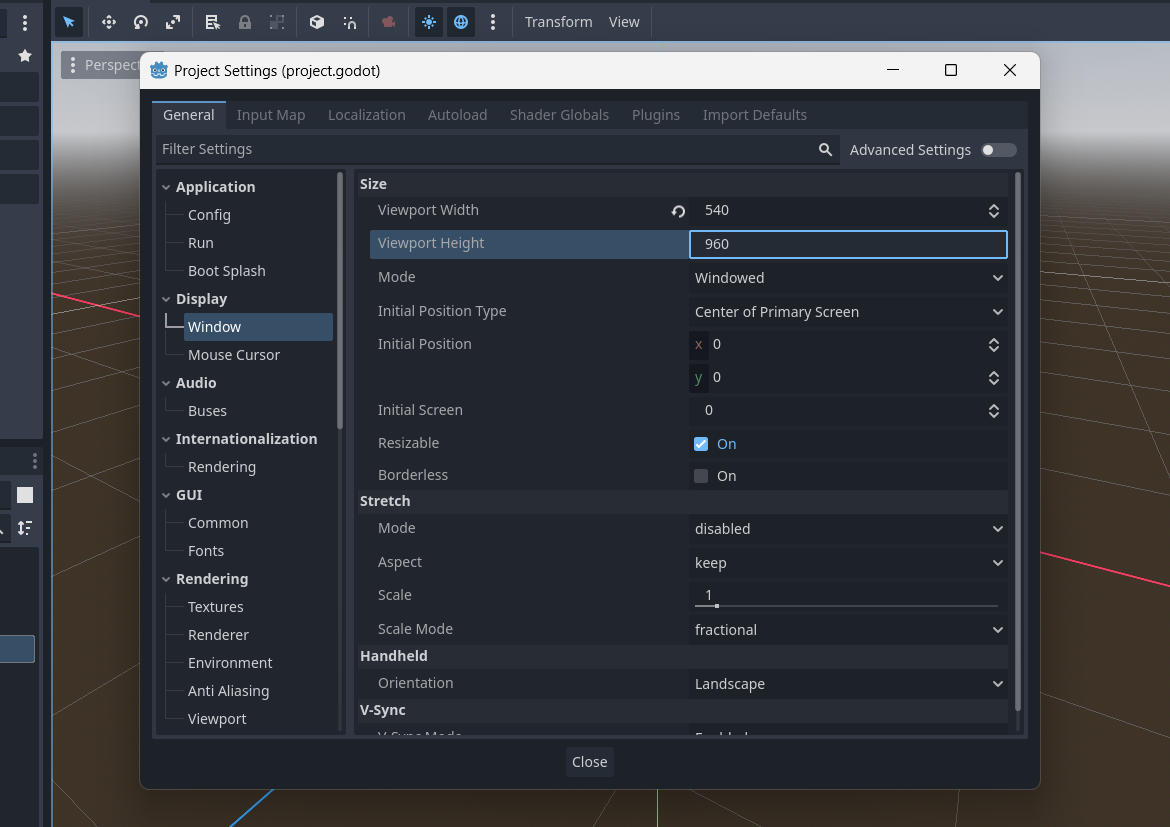Open the Aspect dropdown showing keep

coord(848,563)
